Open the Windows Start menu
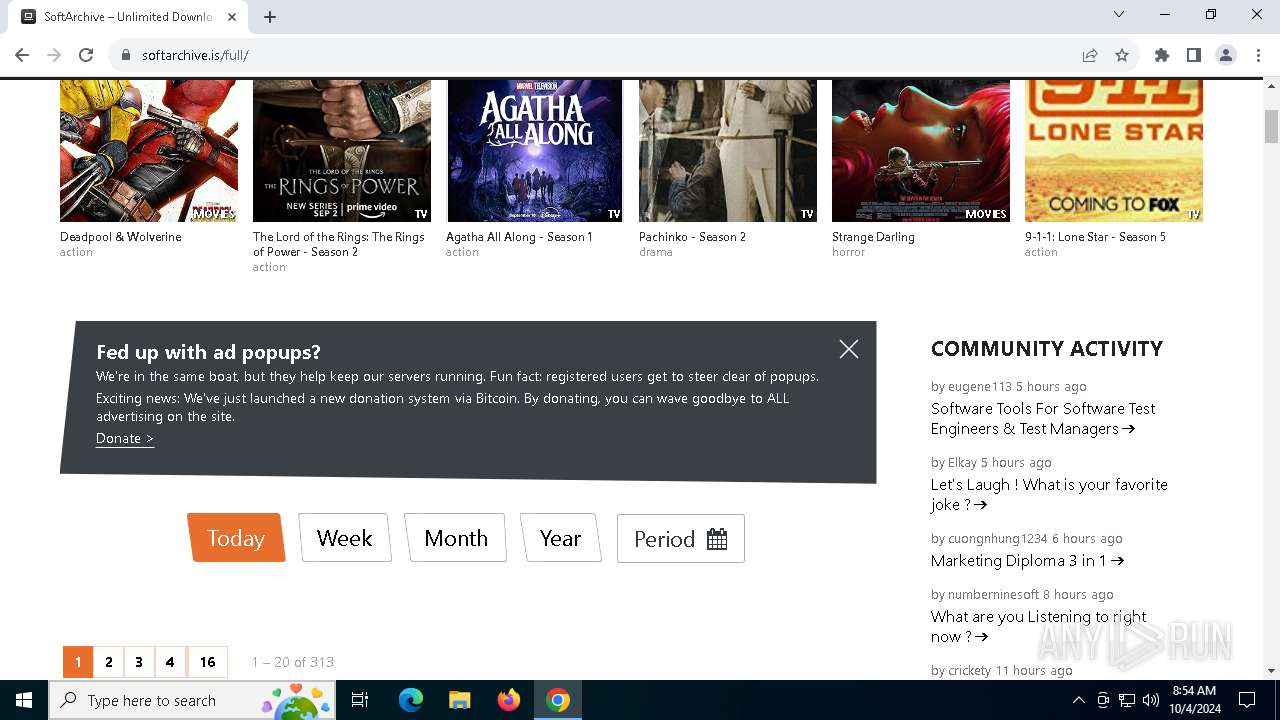1280x720 pixels. tap(24, 700)
